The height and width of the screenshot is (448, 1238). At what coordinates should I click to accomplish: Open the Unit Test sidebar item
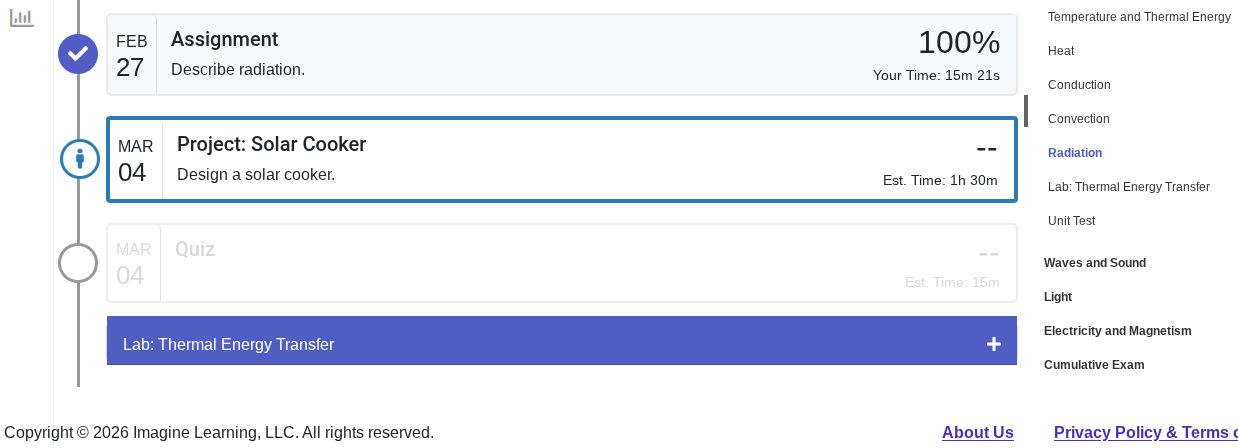tap(1071, 221)
